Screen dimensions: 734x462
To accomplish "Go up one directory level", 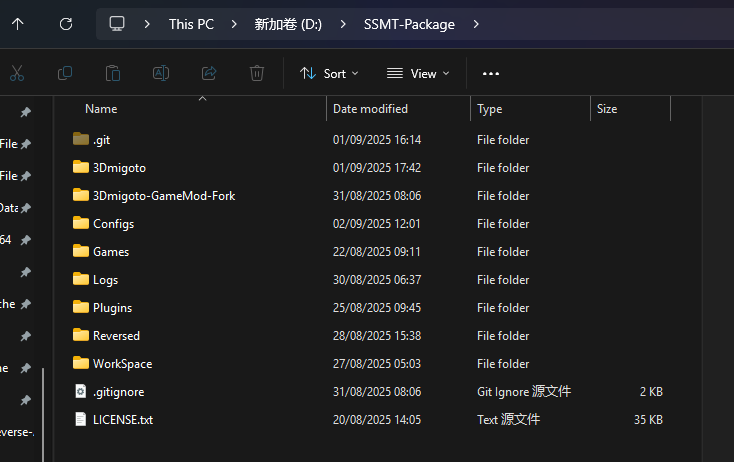I will 18,24.
